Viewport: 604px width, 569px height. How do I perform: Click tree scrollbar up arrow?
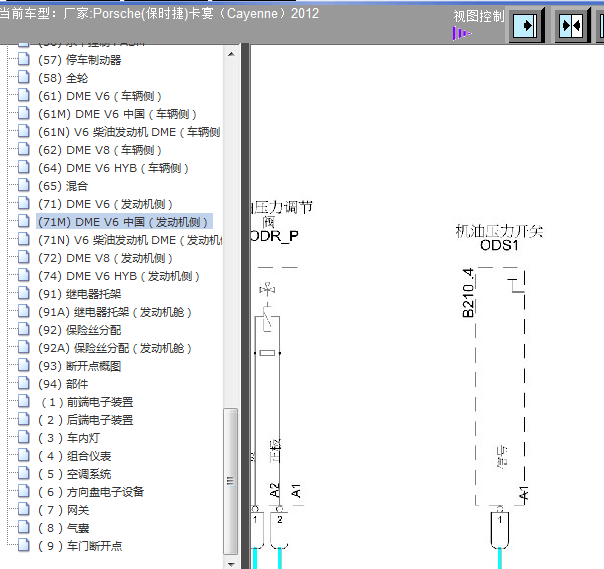pyautogui.click(x=231, y=54)
